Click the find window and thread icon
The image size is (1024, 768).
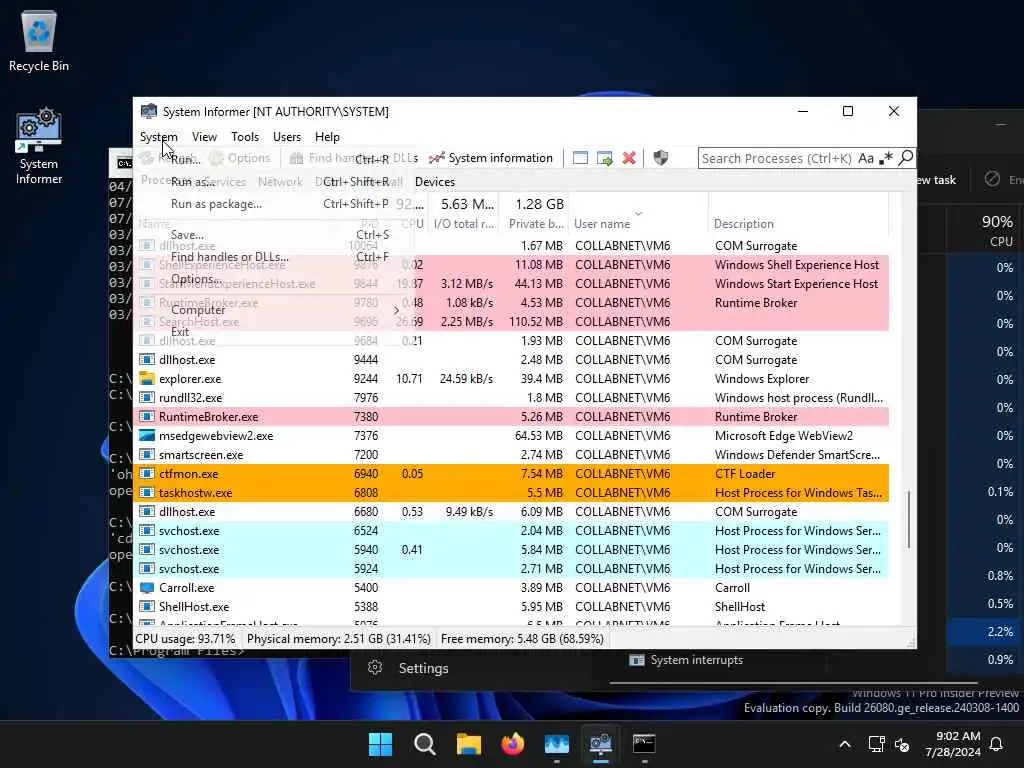point(605,158)
